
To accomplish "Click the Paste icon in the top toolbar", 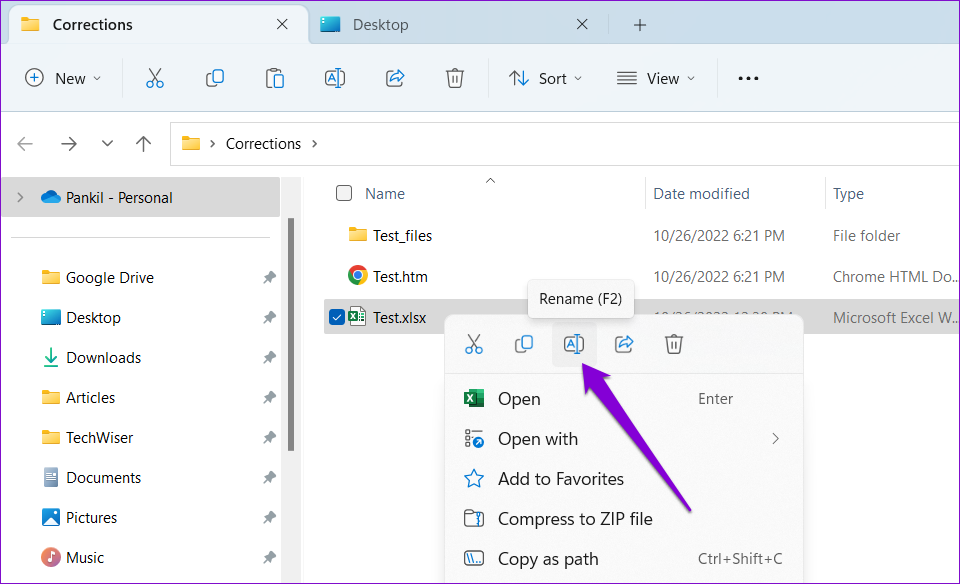I will click(x=275, y=78).
